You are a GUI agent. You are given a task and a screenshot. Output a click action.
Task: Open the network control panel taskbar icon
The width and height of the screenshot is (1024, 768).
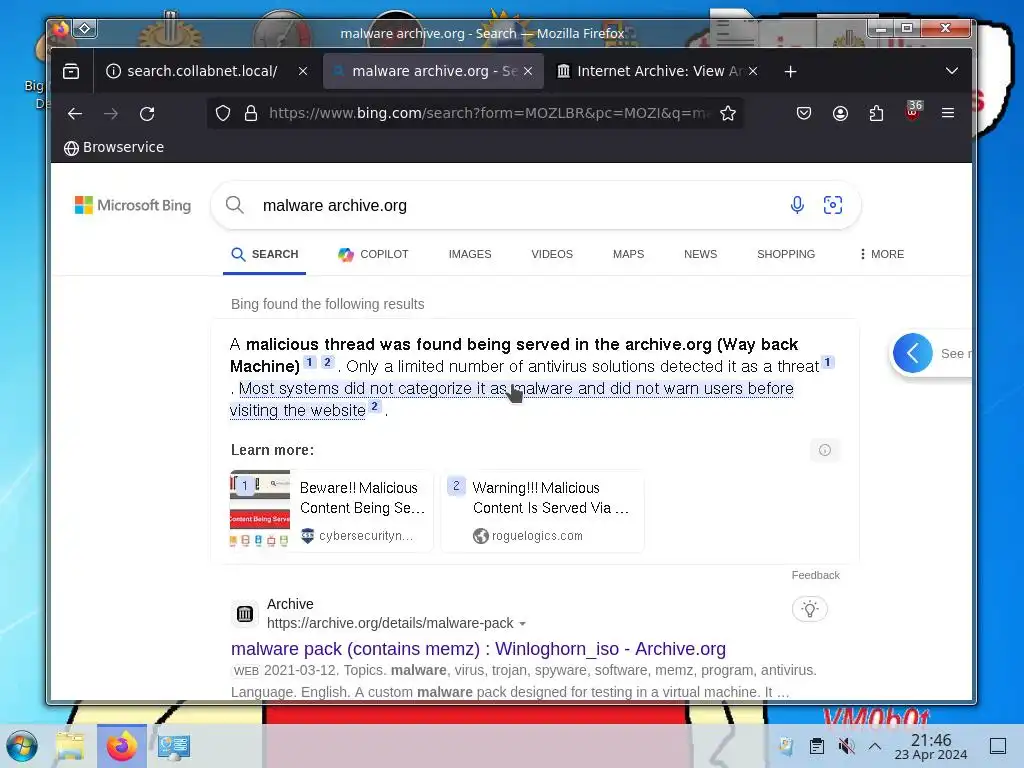pyautogui.click(x=173, y=746)
